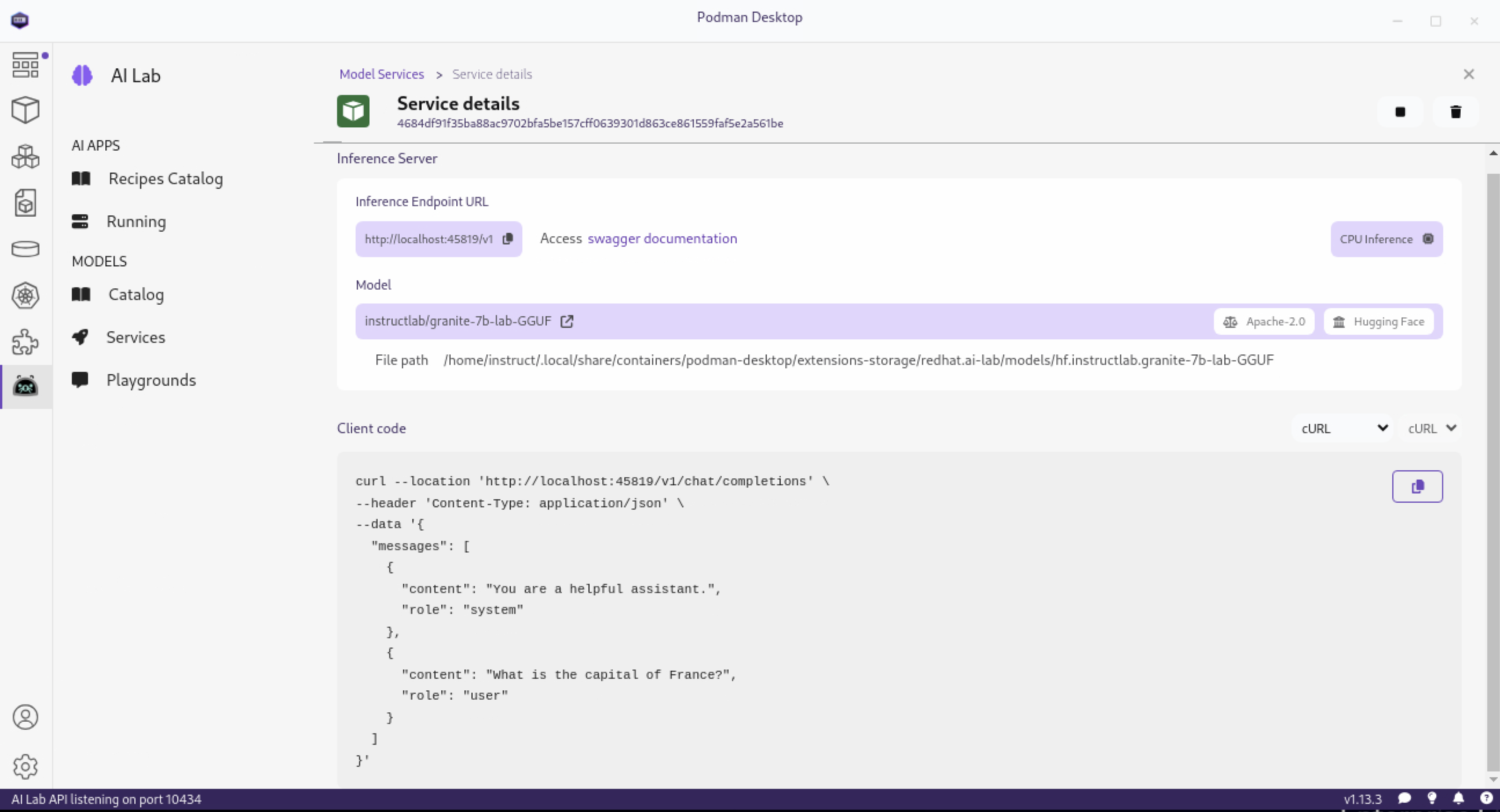Click the Hugging Face badge
Screen dimensions: 1500x812
tap(1378, 321)
